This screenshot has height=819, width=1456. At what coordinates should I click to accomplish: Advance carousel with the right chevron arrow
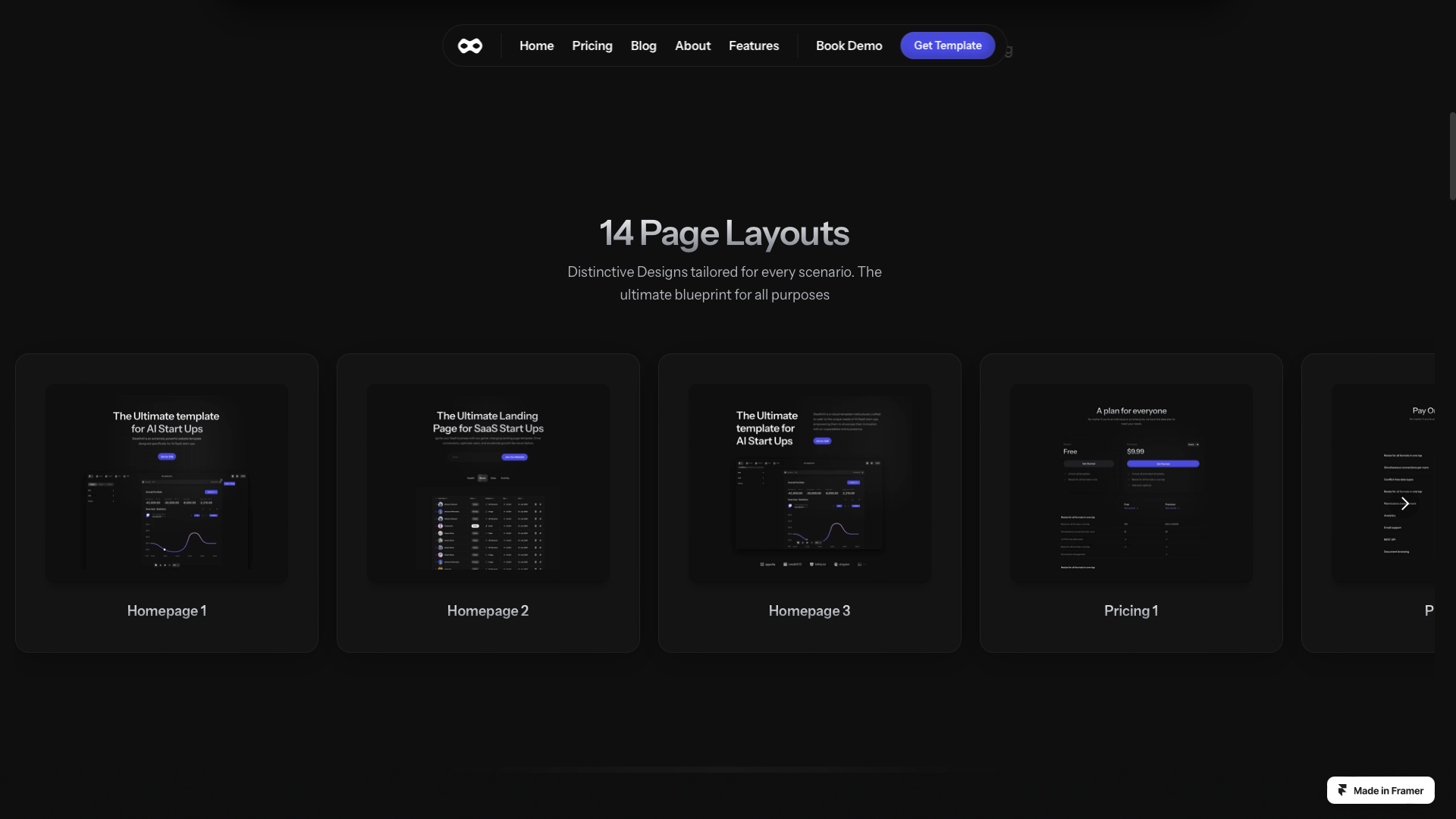1404,504
